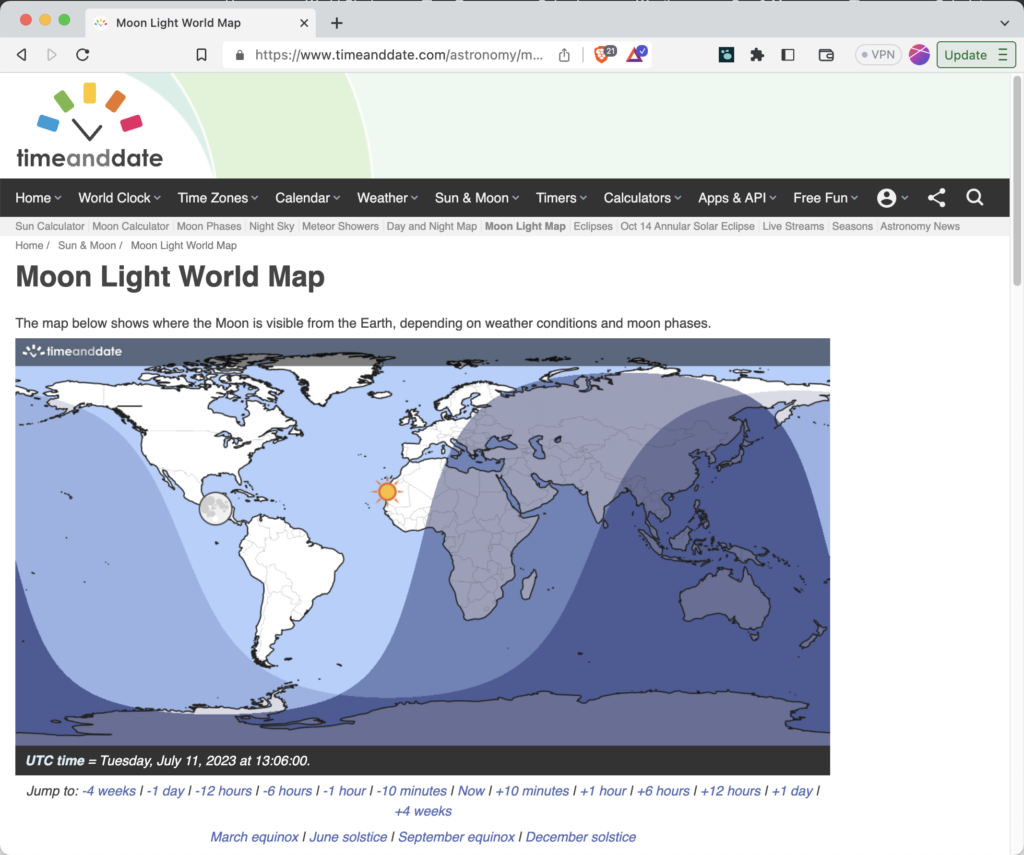The image size is (1024, 855).
Task: Click the address bar URL field
Action: pyautogui.click(x=398, y=55)
